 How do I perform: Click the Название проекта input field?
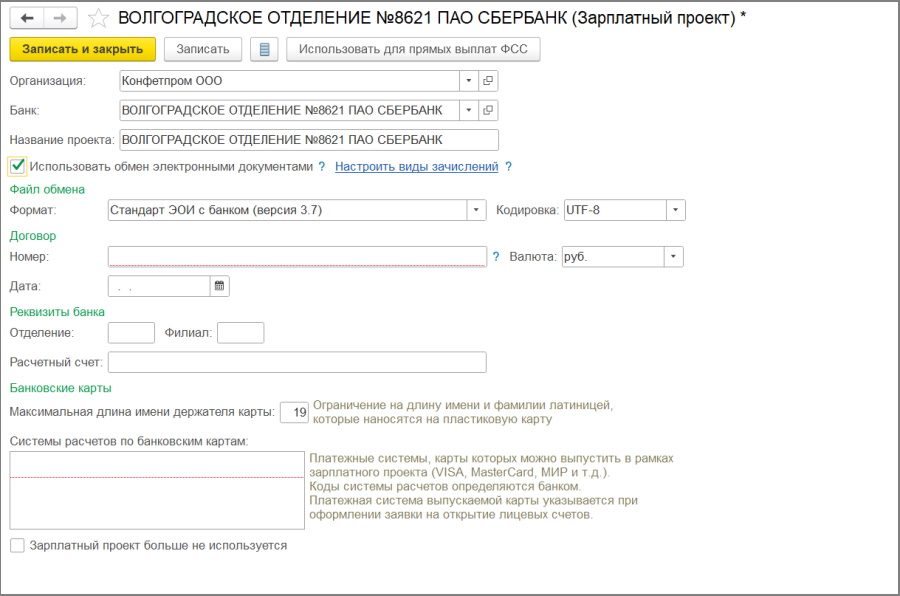(309, 140)
